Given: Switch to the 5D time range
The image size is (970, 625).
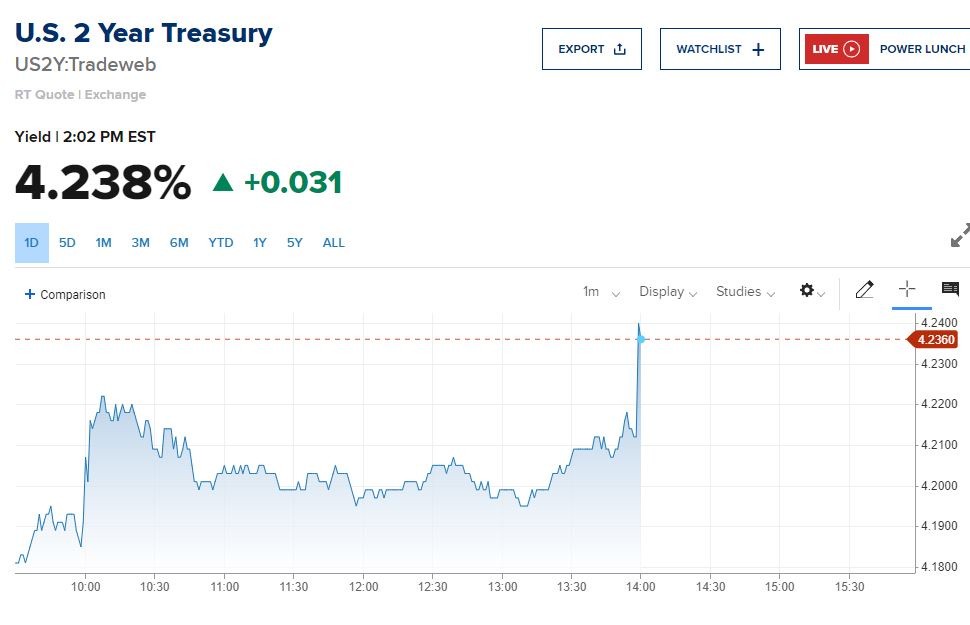Looking at the screenshot, I should (x=67, y=243).
